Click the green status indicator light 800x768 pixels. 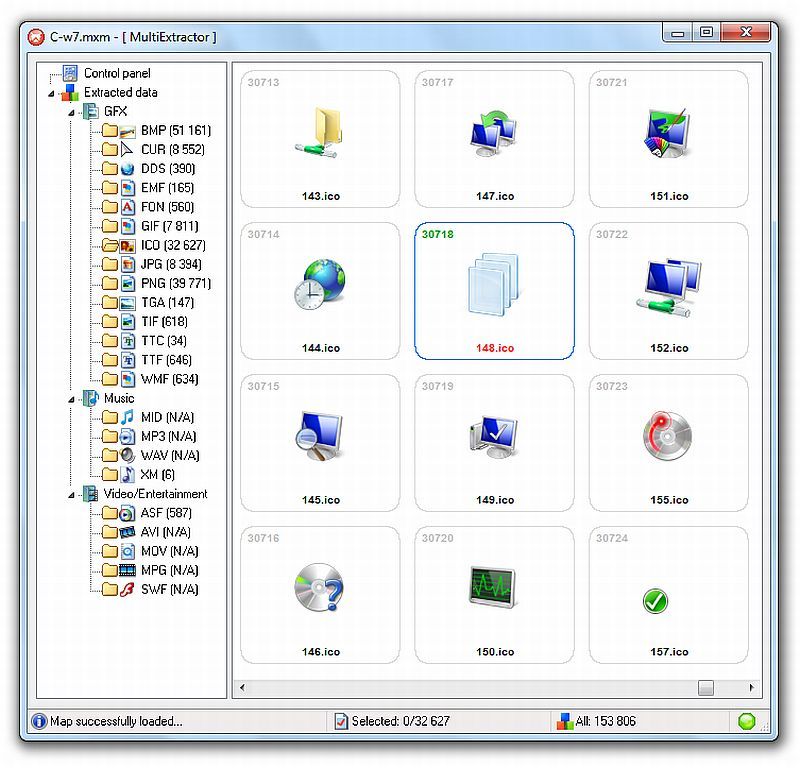[x=746, y=721]
